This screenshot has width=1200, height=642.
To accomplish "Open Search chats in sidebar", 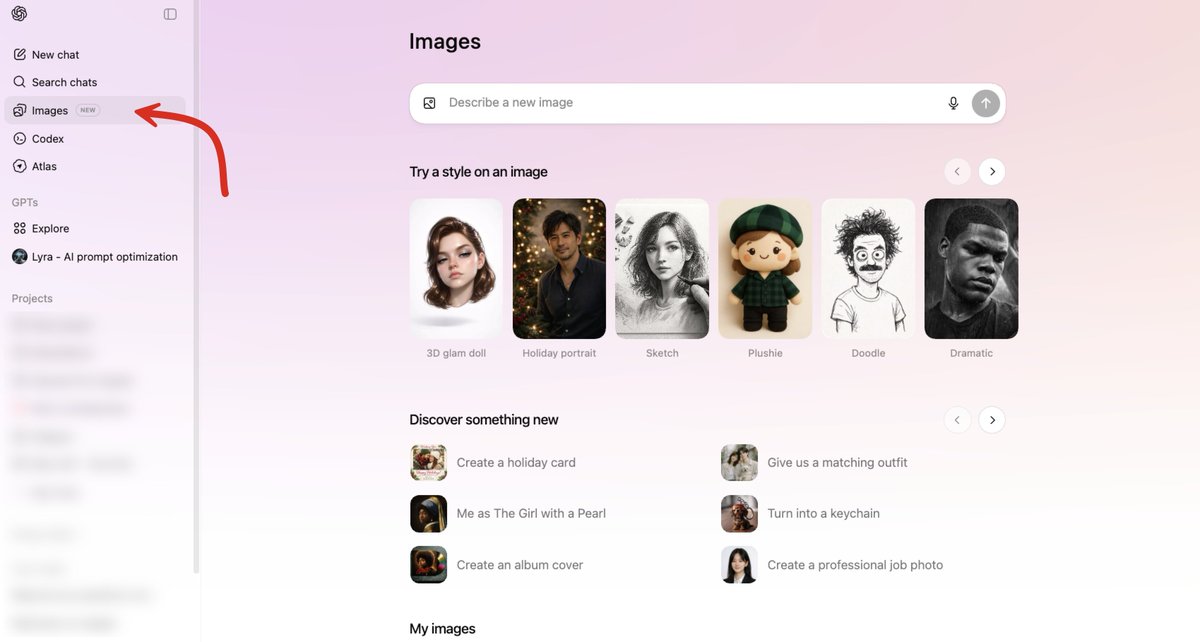I will (95, 82).
